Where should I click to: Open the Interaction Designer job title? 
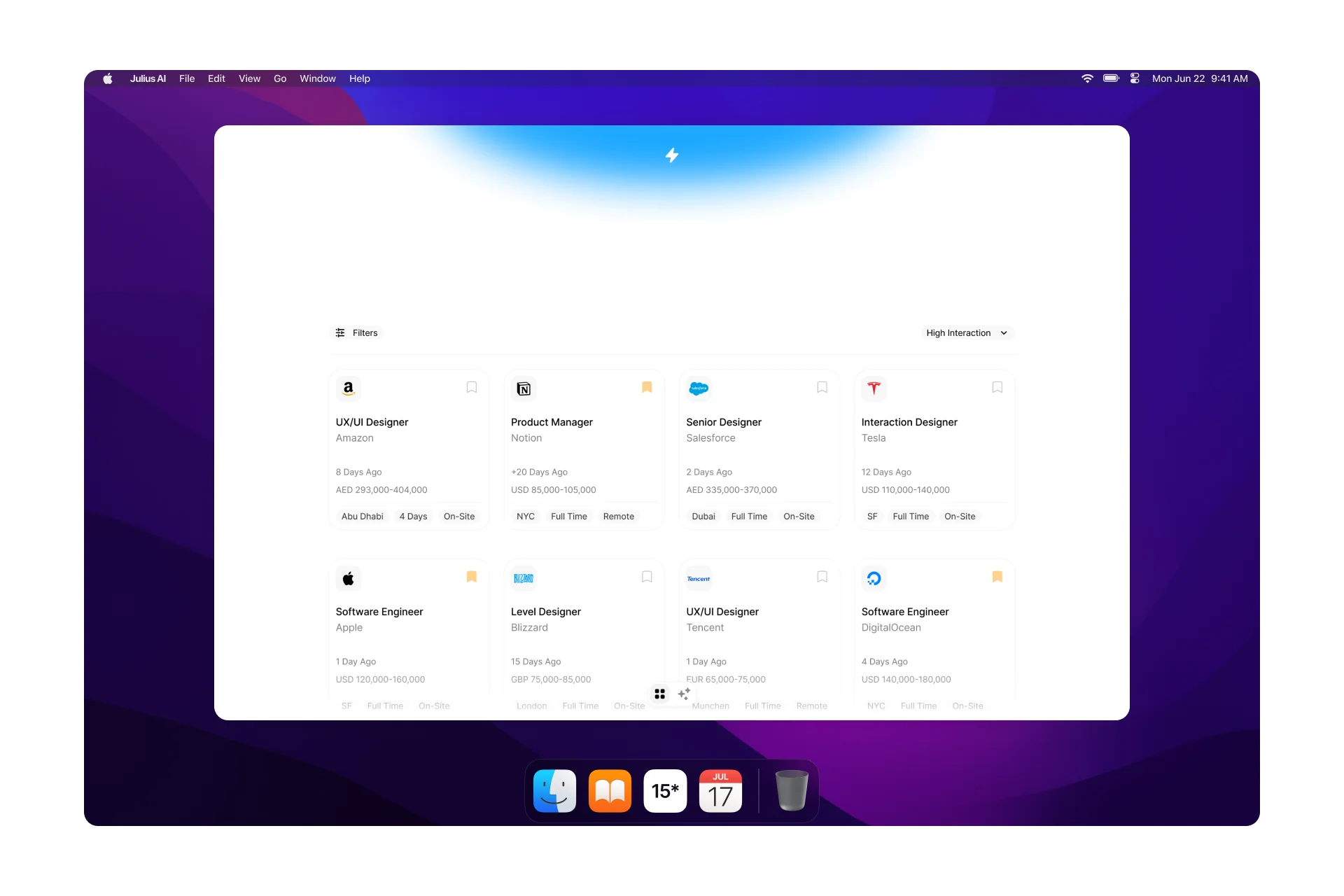pos(909,422)
